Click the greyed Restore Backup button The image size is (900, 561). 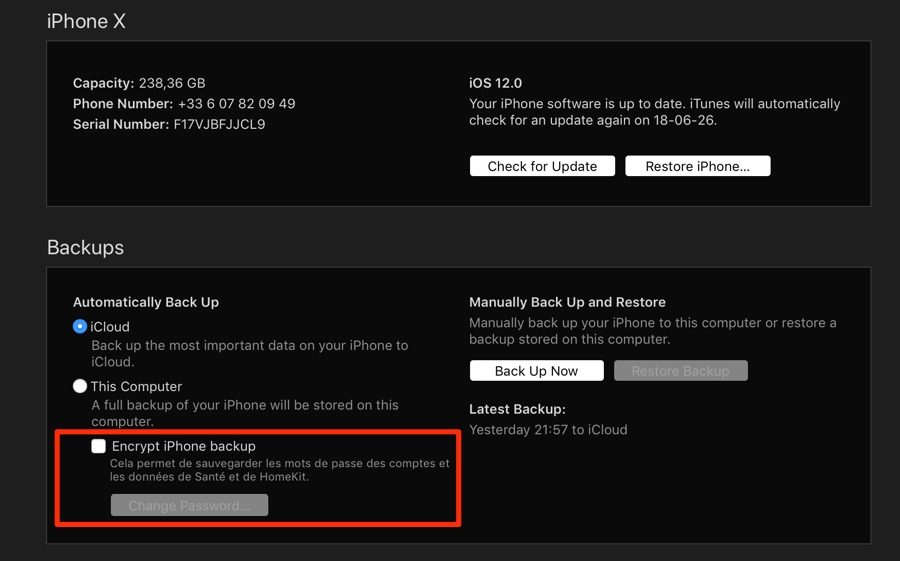pos(681,371)
